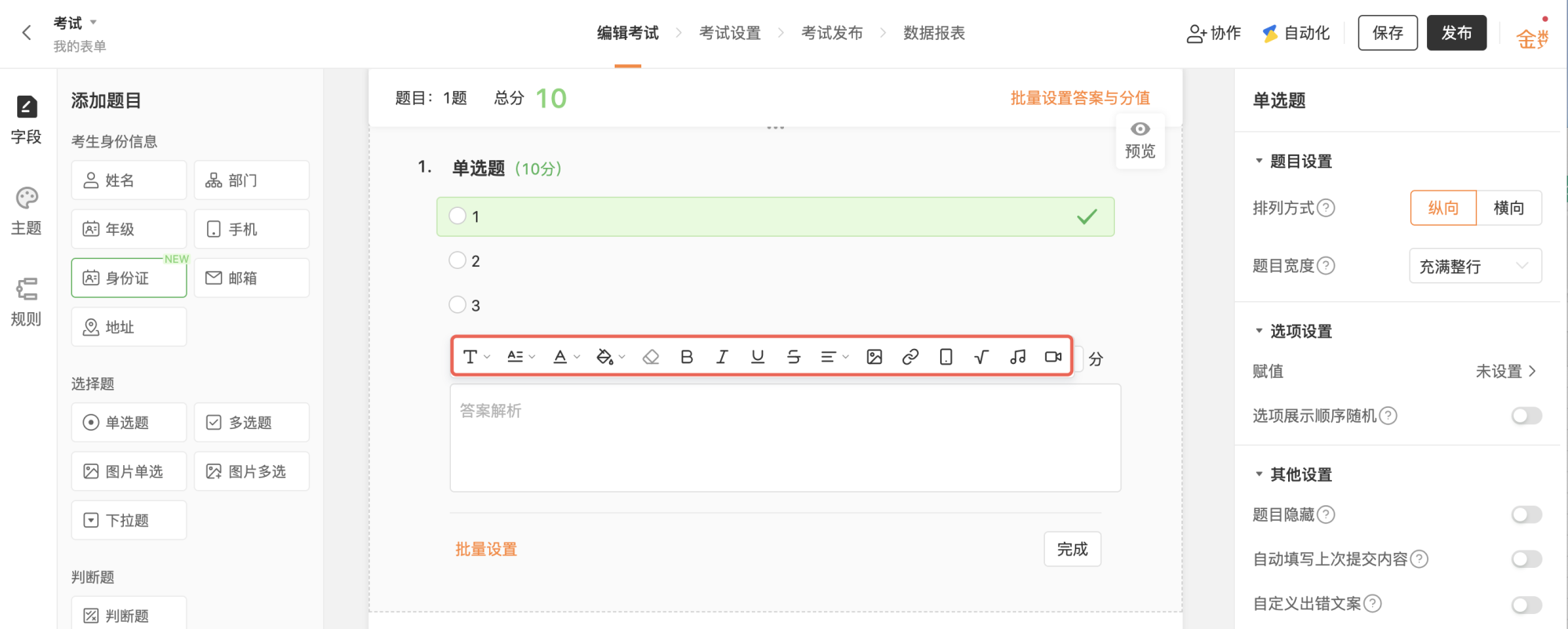
Task: Click the eraser clear format icon
Action: 651,357
